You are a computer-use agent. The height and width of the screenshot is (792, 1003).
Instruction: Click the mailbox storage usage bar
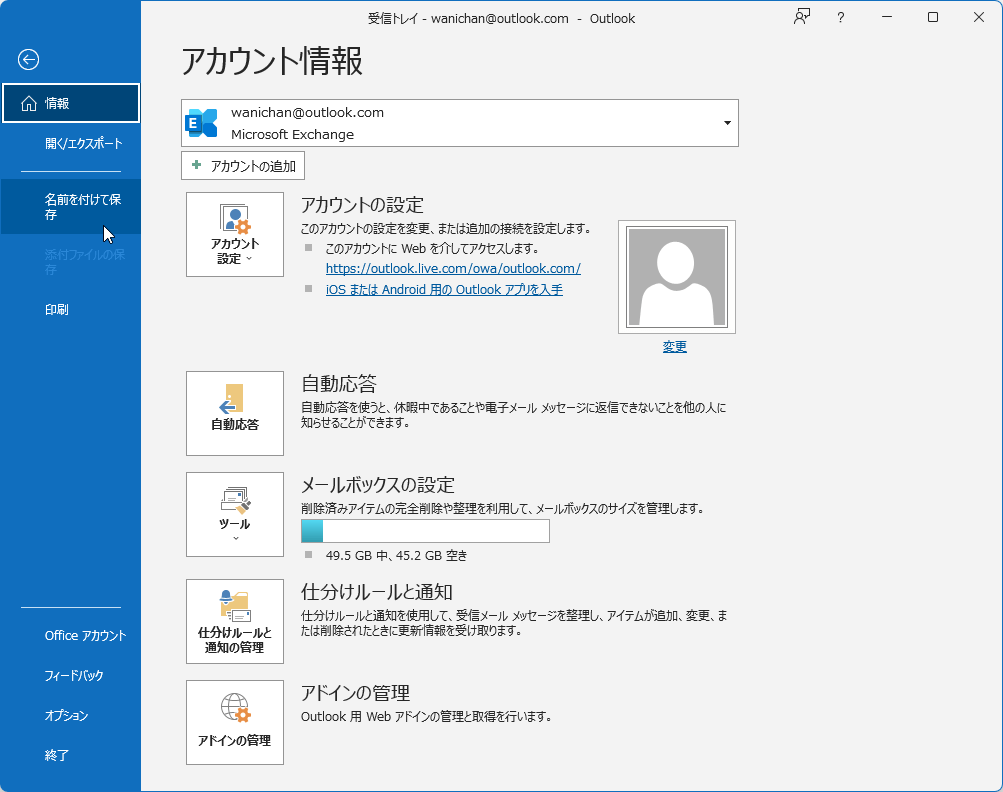point(425,531)
